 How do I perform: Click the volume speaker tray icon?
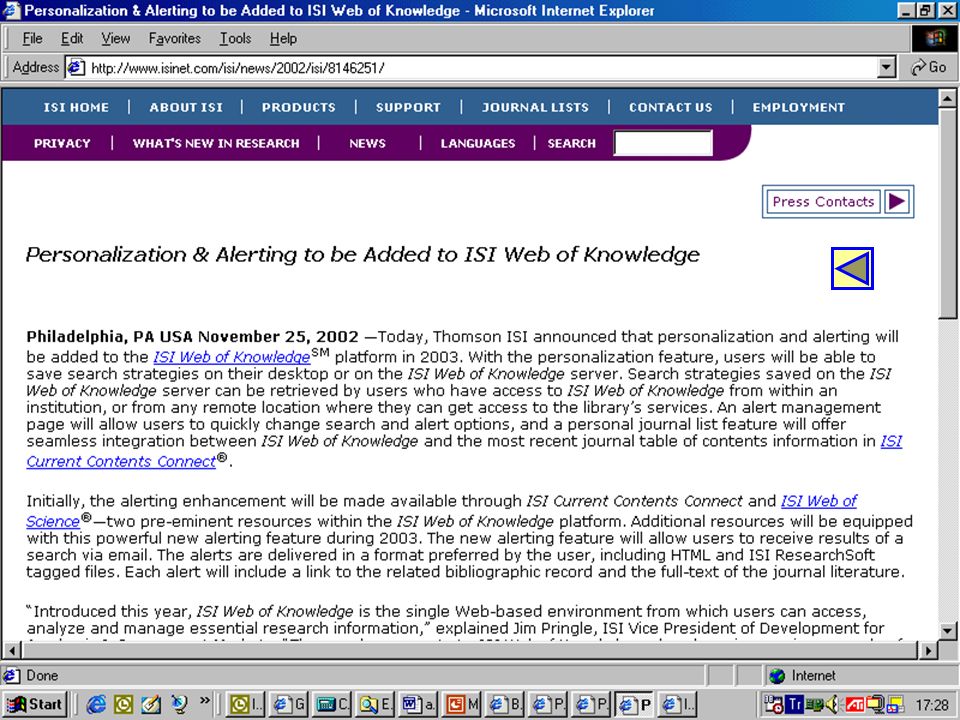[833, 705]
